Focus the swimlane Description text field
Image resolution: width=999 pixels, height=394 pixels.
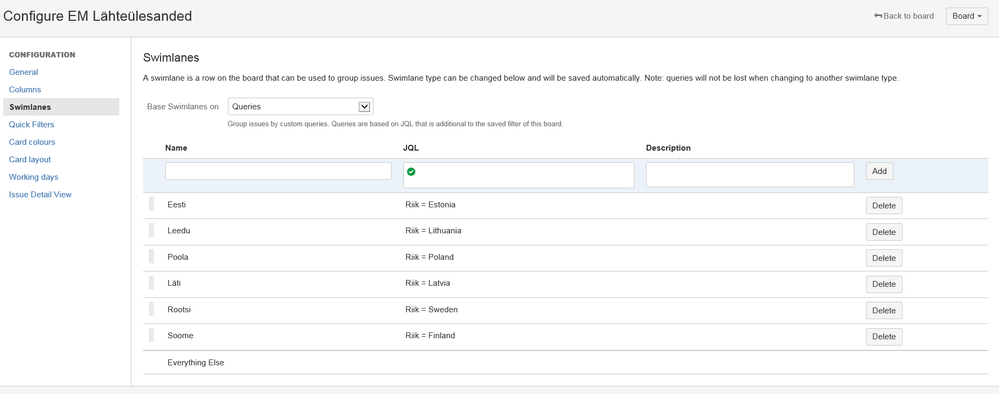click(x=750, y=175)
